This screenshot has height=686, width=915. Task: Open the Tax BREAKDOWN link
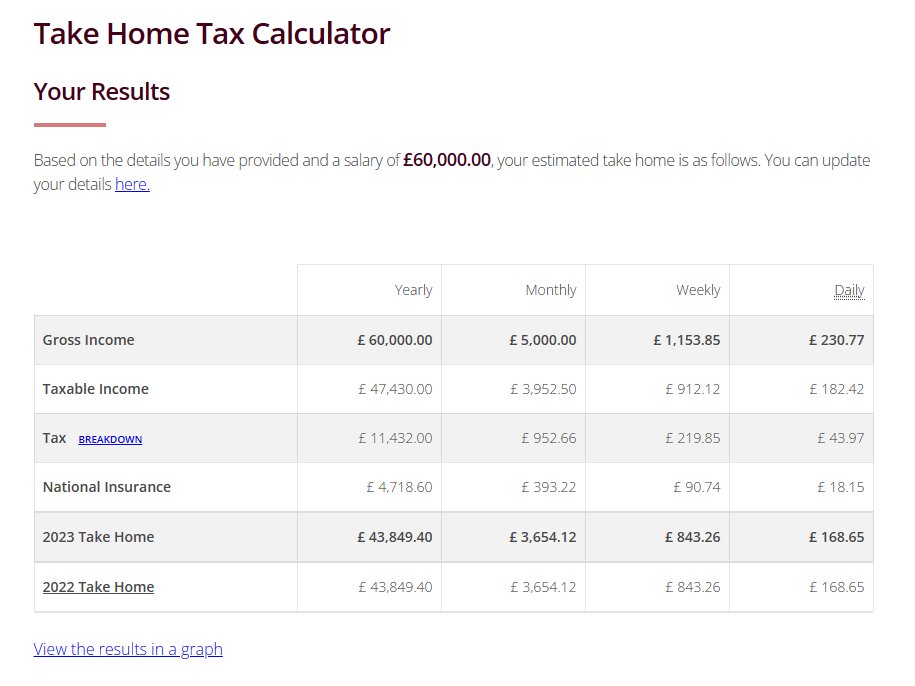click(110, 440)
